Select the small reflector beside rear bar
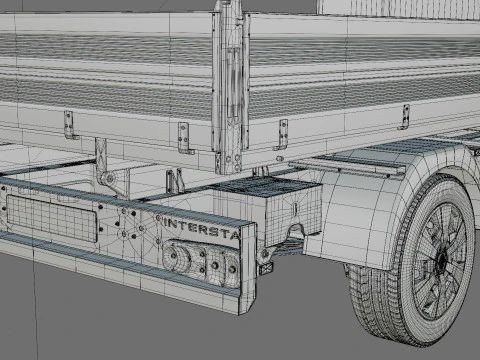Image resolution: width=480 pixels, height=360 pixels. [x=266, y=268]
